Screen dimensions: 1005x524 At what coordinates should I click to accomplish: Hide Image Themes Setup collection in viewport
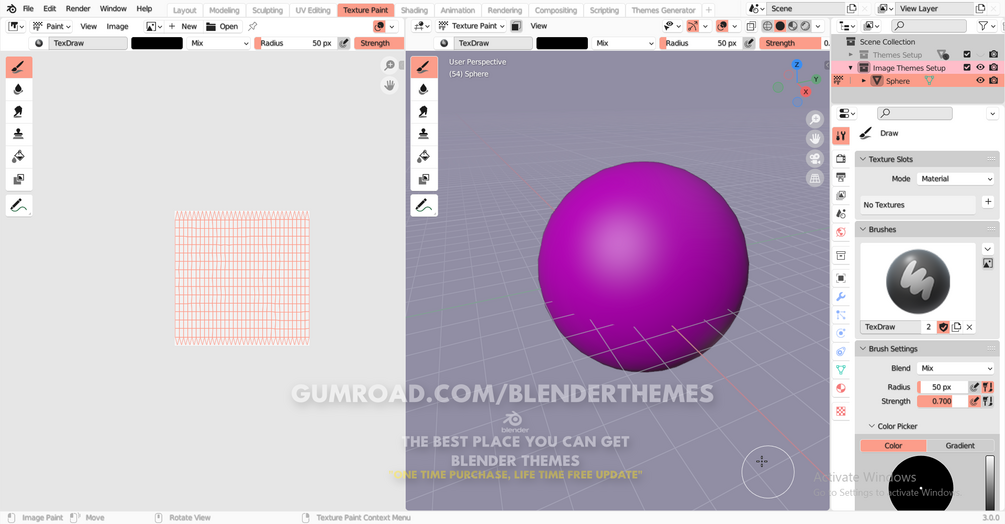click(980, 67)
